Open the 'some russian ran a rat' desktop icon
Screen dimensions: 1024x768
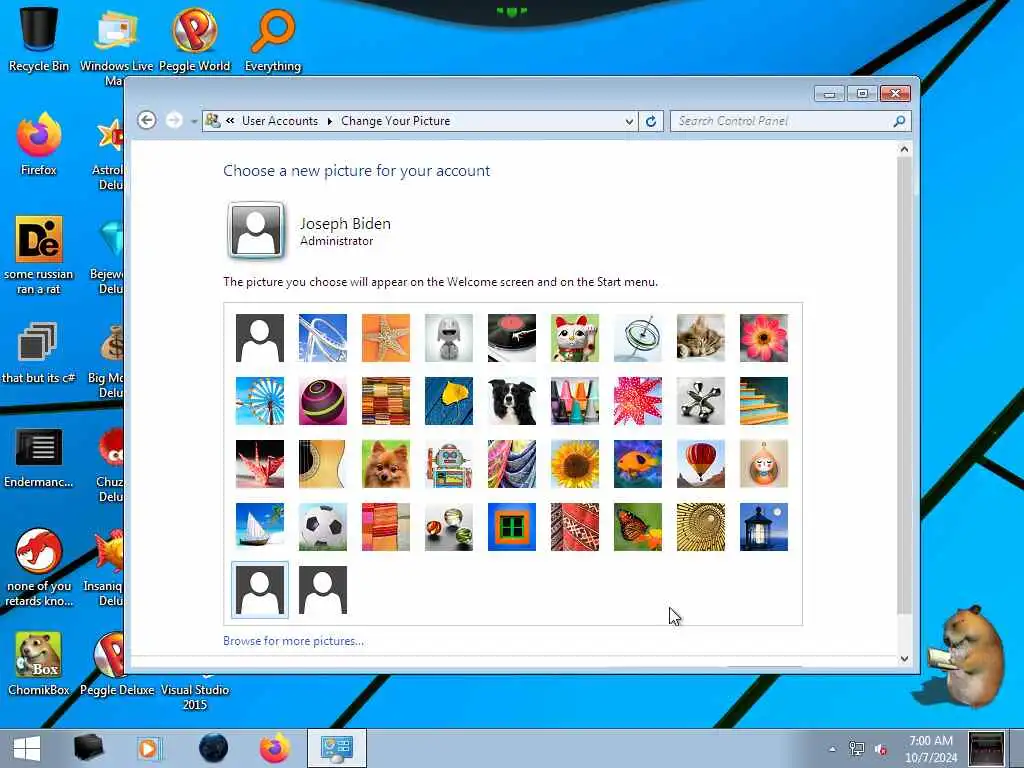39,255
